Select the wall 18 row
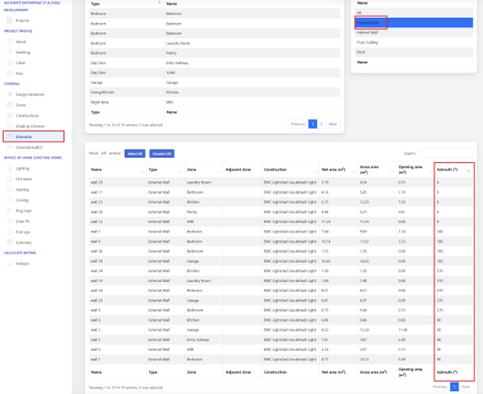Viewport: 483px width, 394px height. click(281, 261)
